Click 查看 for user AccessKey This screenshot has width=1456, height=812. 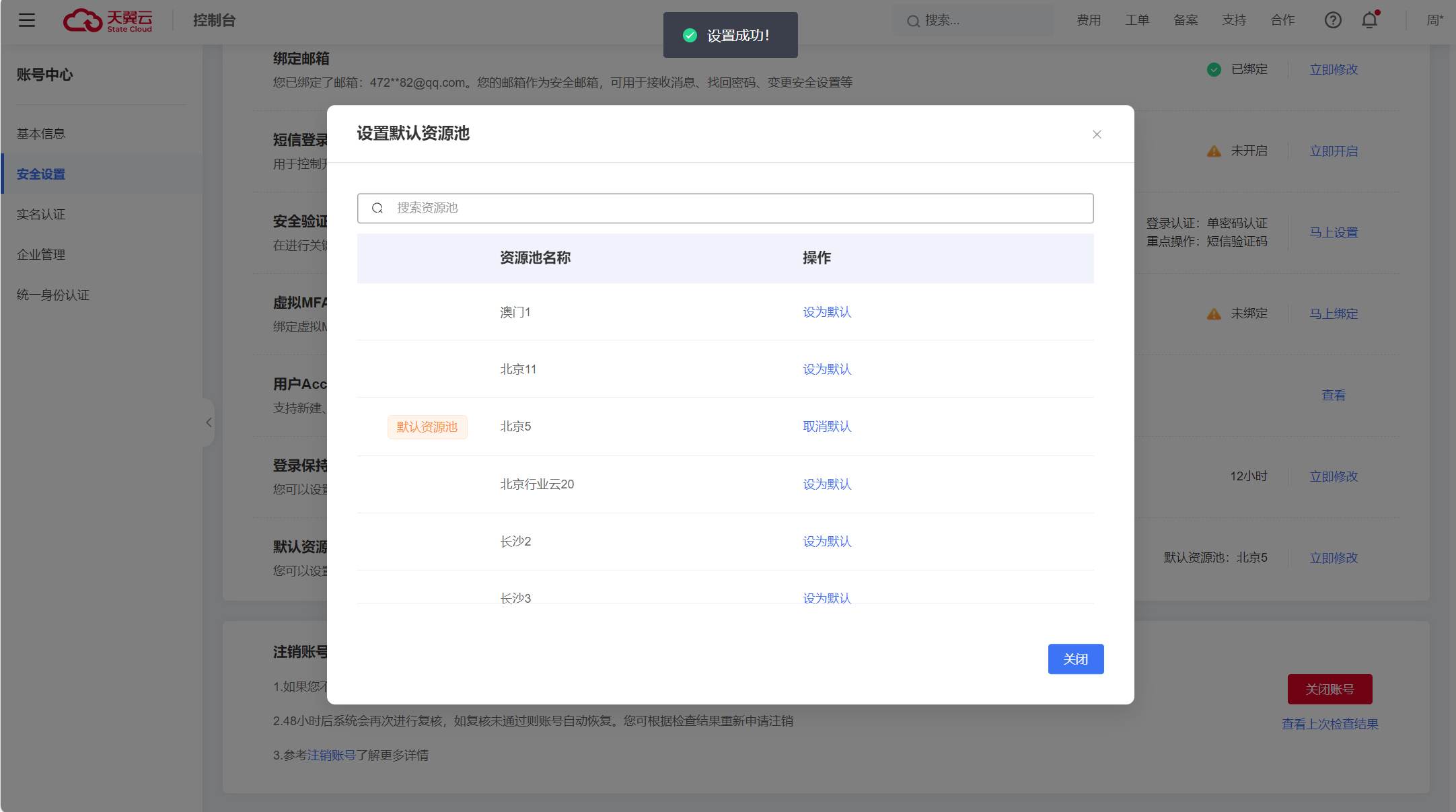click(1334, 396)
